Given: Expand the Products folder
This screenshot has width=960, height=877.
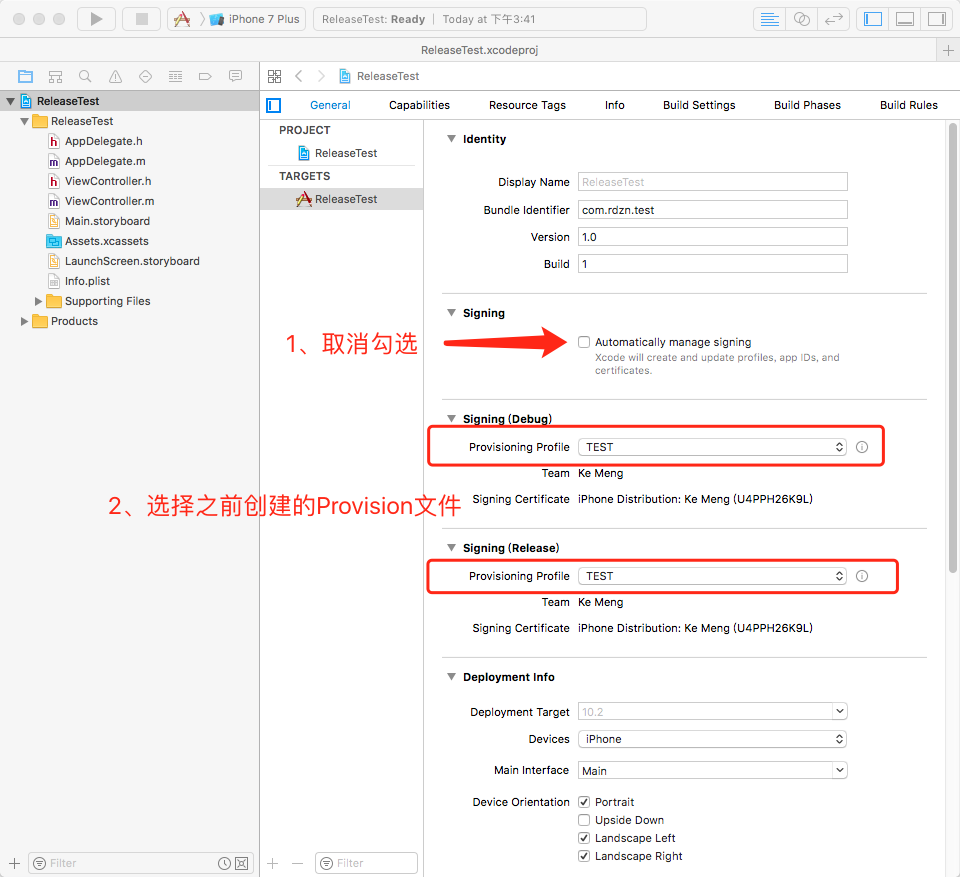Looking at the screenshot, I should coord(24,321).
